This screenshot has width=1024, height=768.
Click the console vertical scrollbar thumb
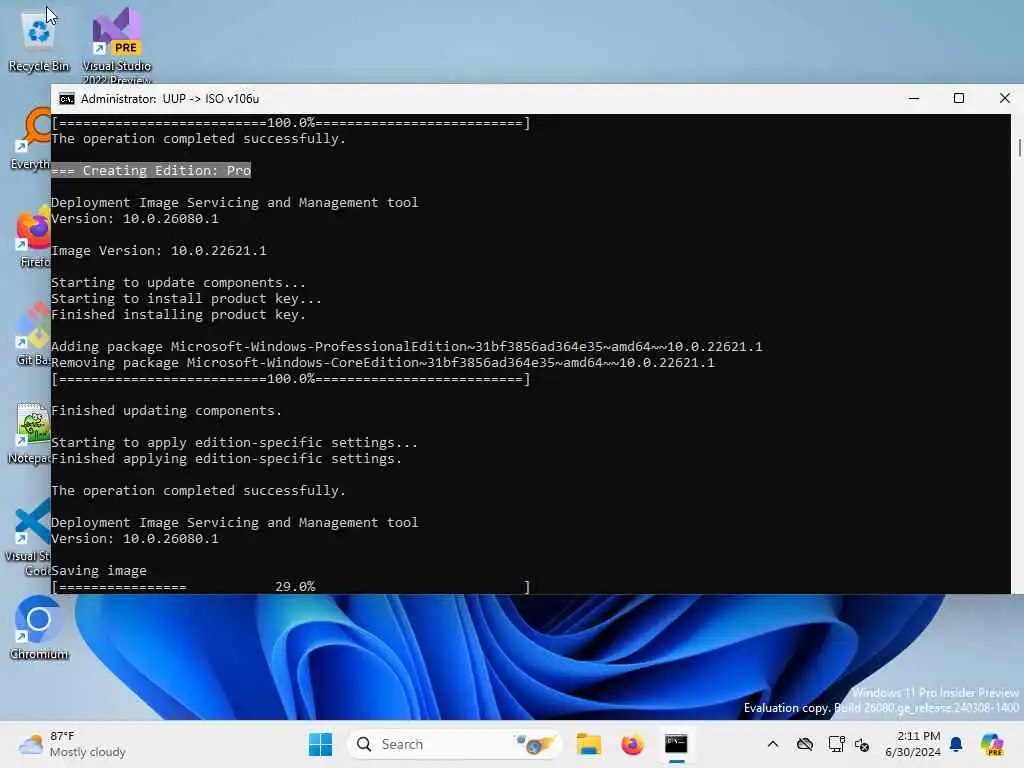pos(1019,147)
